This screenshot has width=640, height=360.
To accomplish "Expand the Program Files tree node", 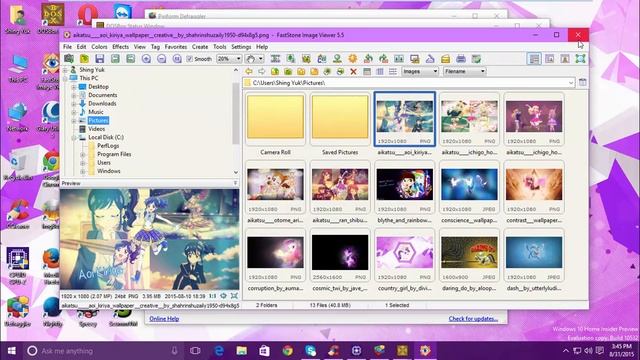I will click(82, 155).
